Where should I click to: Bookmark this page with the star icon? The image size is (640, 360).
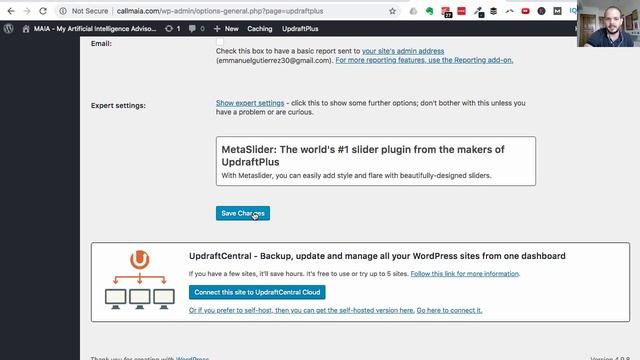tap(392, 11)
